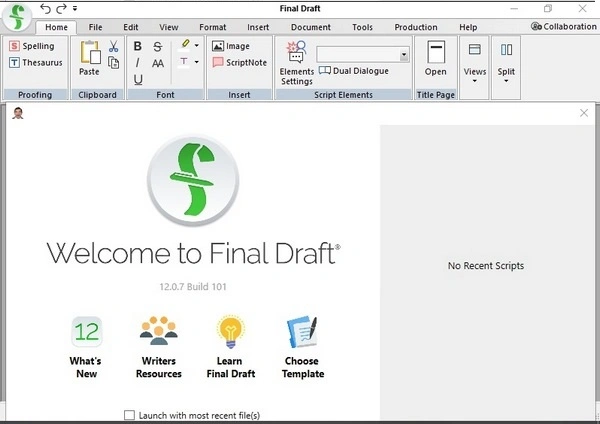Image resolution: width=600 pixels, height=424 pixels.
Task: Expand the Split dropdown
Action: pos(506,64)
